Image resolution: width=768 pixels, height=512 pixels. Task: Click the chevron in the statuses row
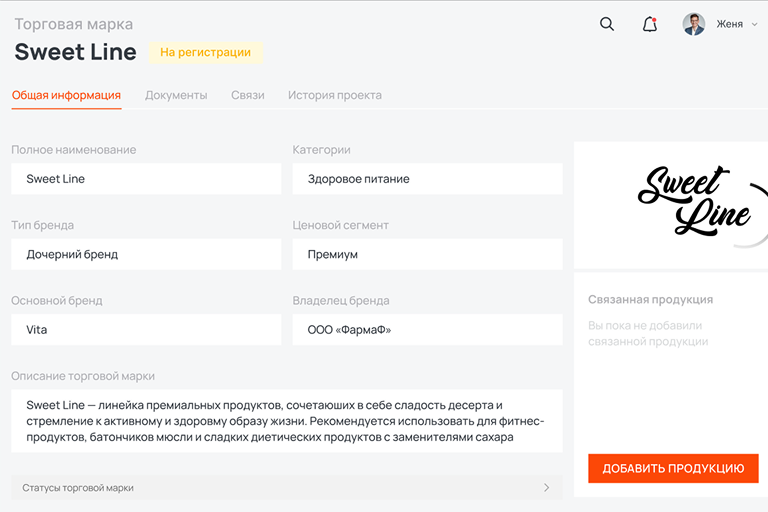point(546,487)
